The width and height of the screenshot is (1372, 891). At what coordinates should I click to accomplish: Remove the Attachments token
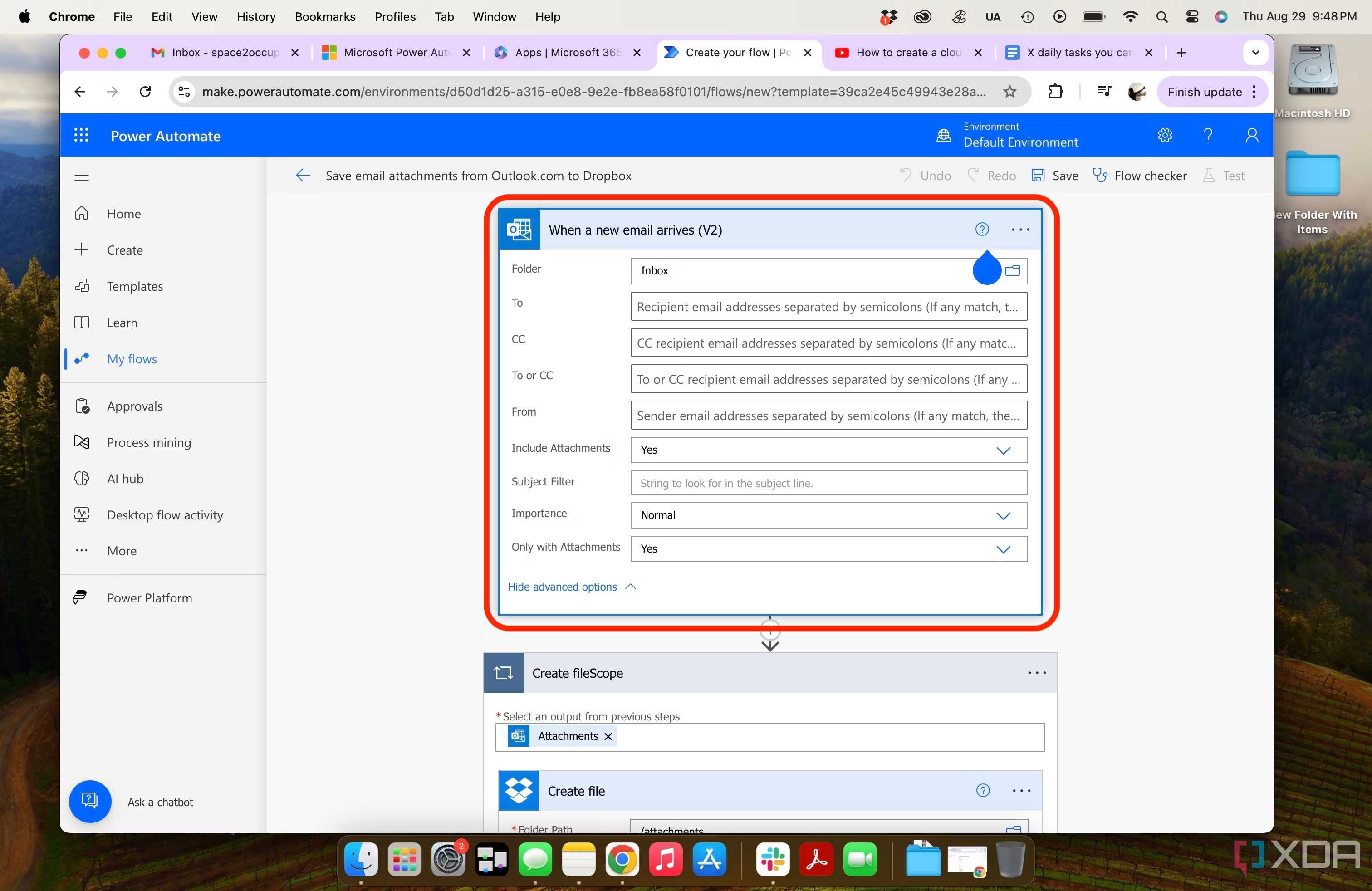(608, 736)
